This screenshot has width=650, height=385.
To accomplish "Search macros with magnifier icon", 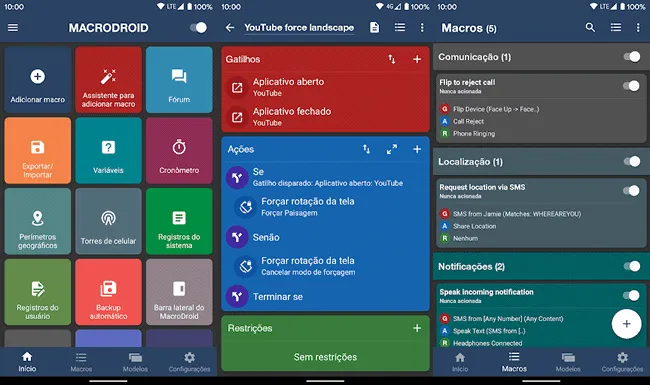I will point(590,28).
